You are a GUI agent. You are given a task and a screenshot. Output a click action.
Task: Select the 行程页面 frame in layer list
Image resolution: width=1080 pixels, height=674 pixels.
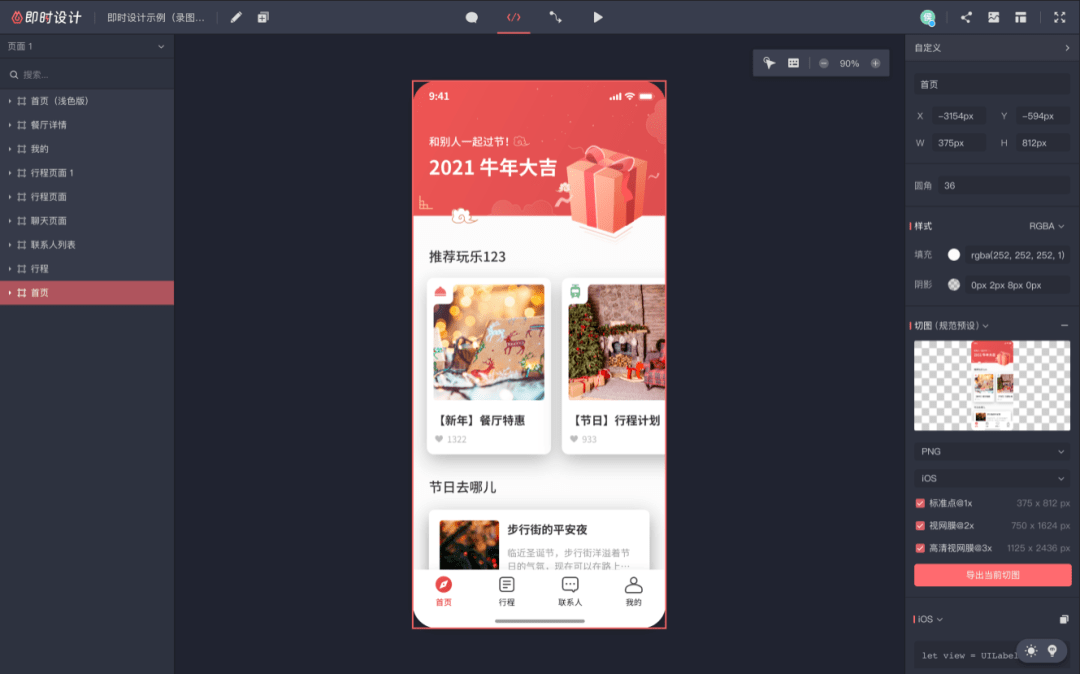pos(87,197)
